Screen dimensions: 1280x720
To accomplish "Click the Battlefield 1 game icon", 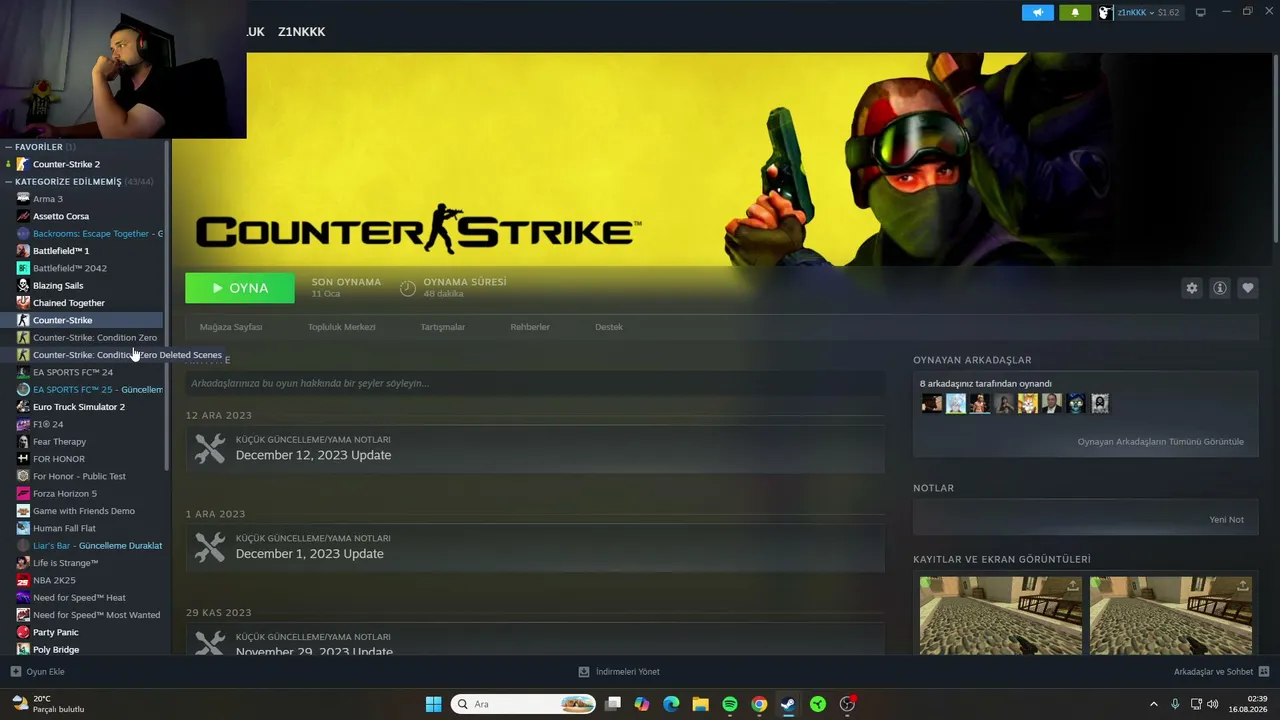I will click(x=23, y=251).
